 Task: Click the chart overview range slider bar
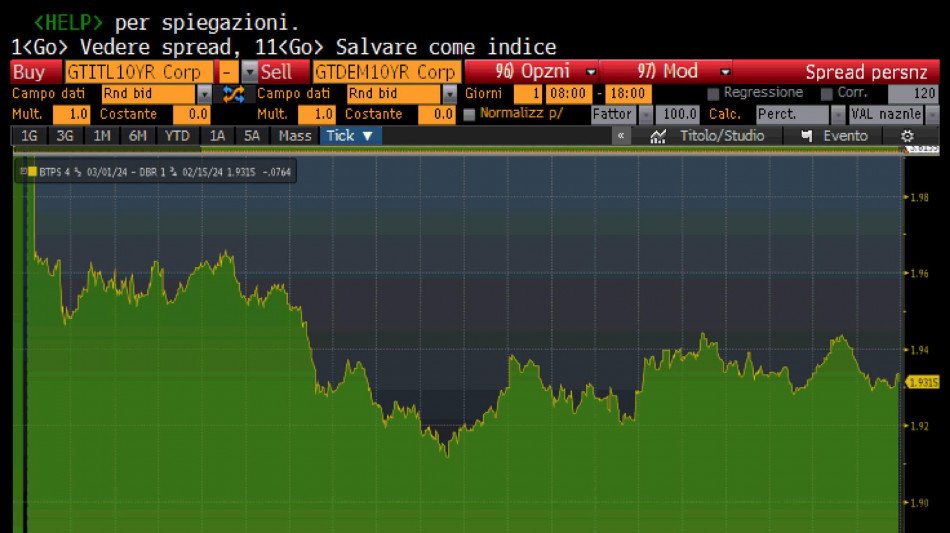[x=459, y=150]
